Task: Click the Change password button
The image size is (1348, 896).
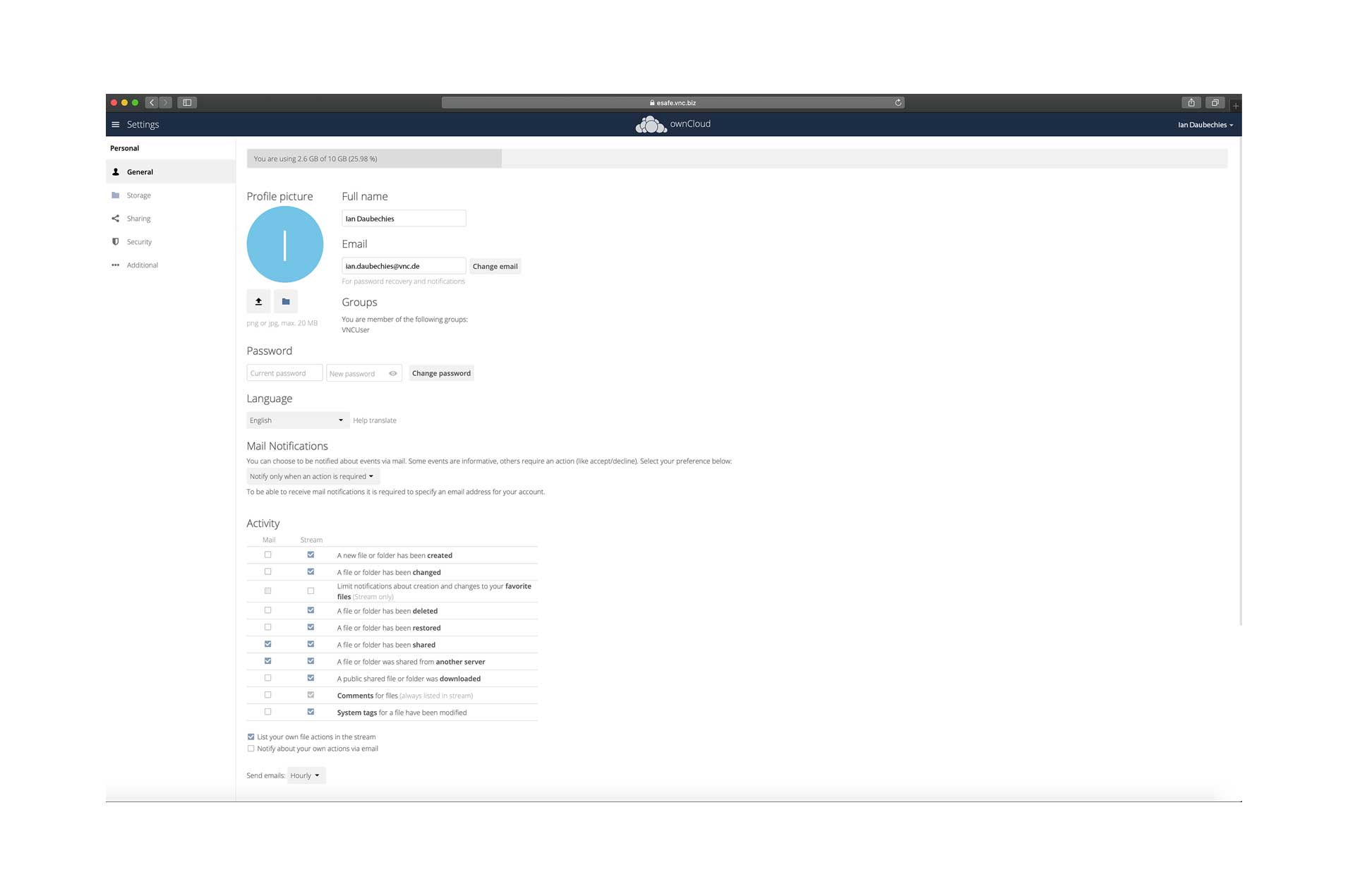Action: point(441,373)
